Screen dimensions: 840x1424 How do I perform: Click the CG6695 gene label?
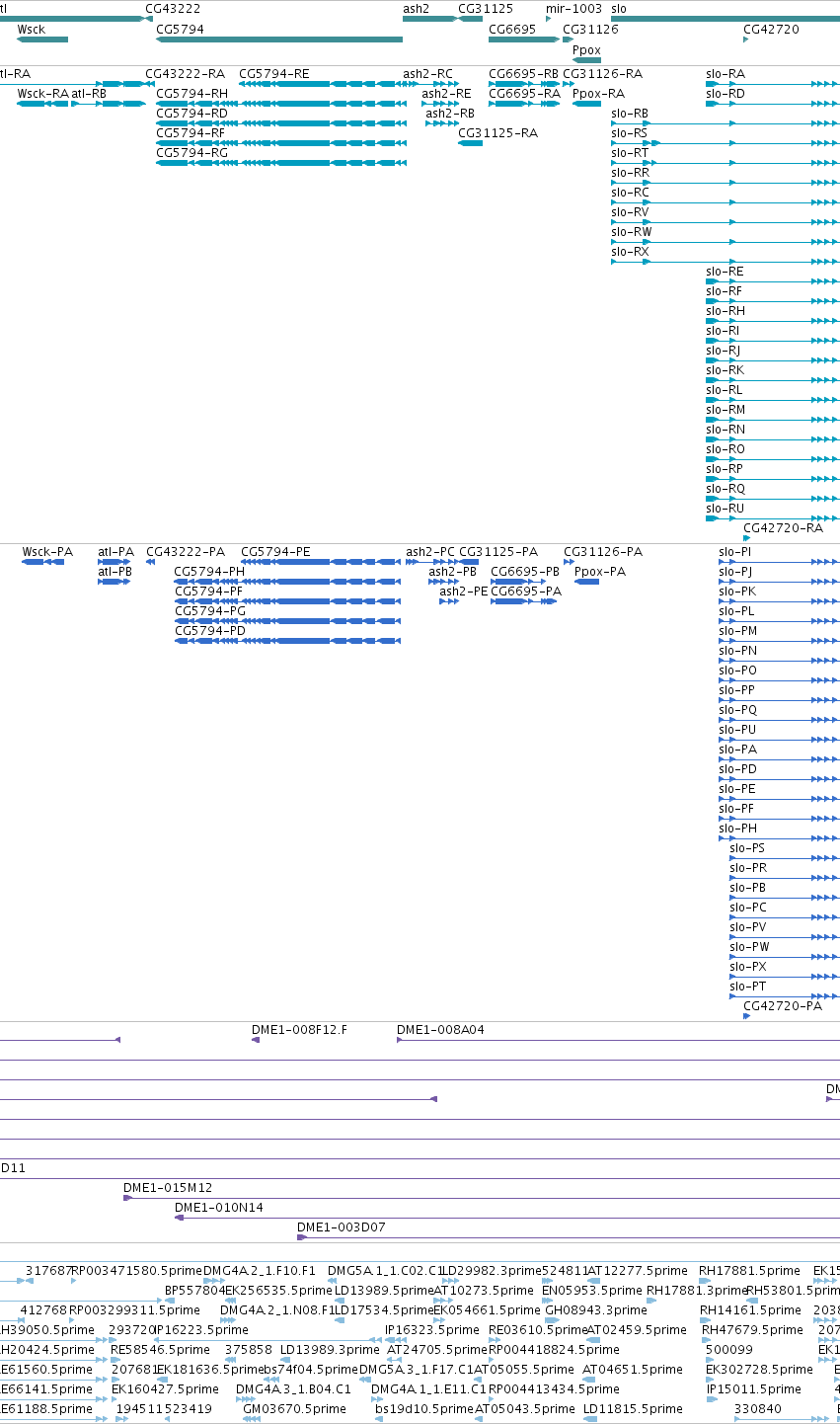(512, 30)
